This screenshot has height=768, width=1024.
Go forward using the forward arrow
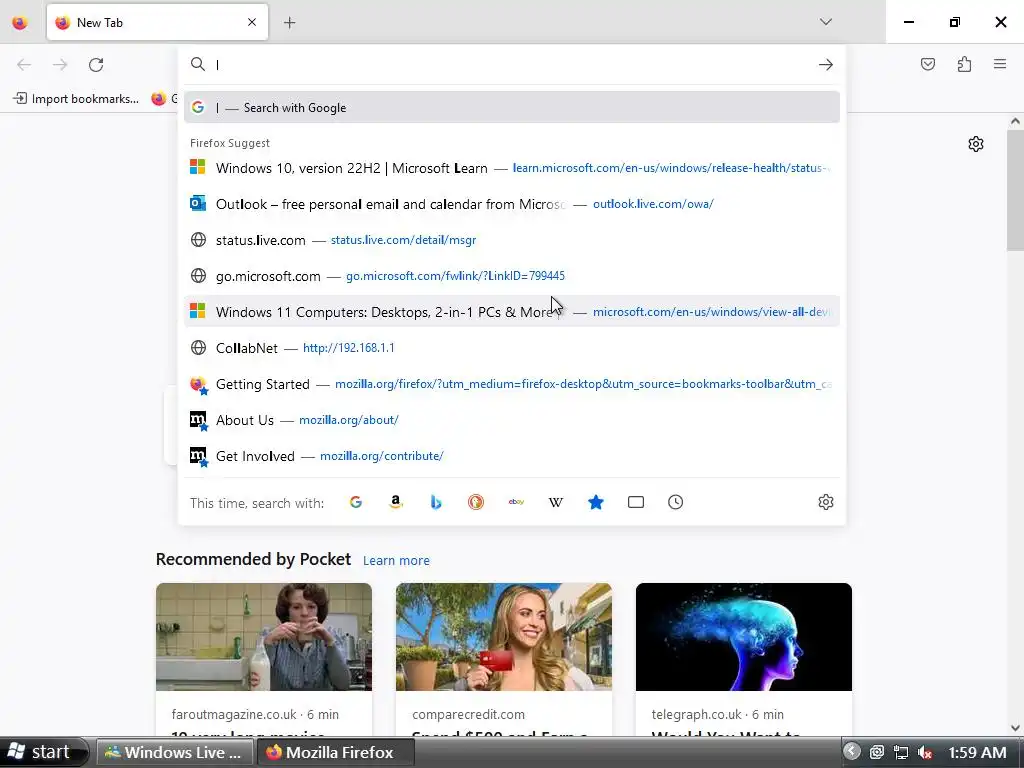(60, 65)
